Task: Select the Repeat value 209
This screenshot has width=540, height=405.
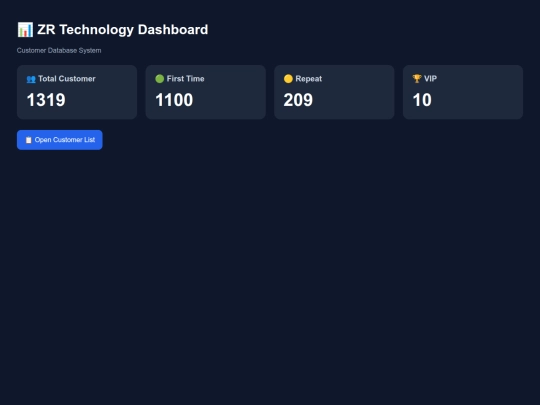Action: (x=298, y=100)
